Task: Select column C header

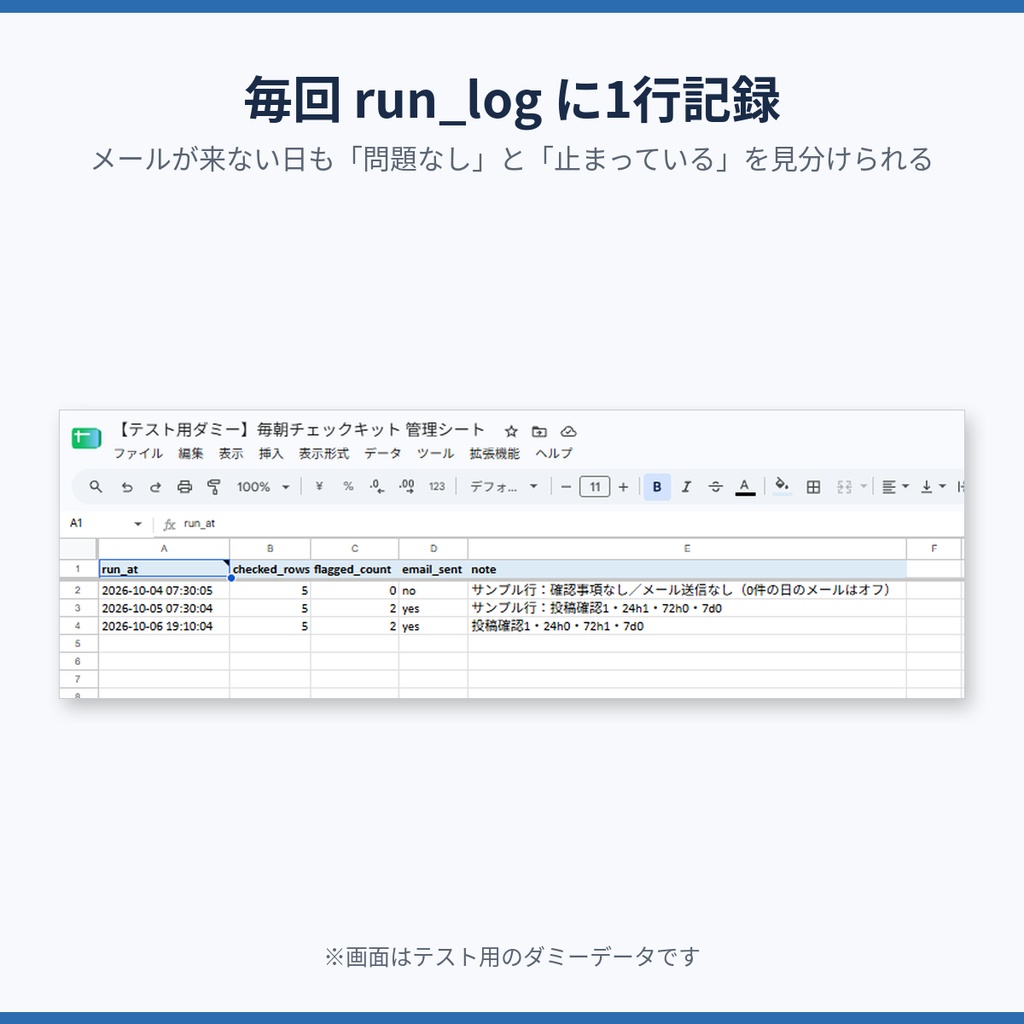Action: click(x=355, y=549)
